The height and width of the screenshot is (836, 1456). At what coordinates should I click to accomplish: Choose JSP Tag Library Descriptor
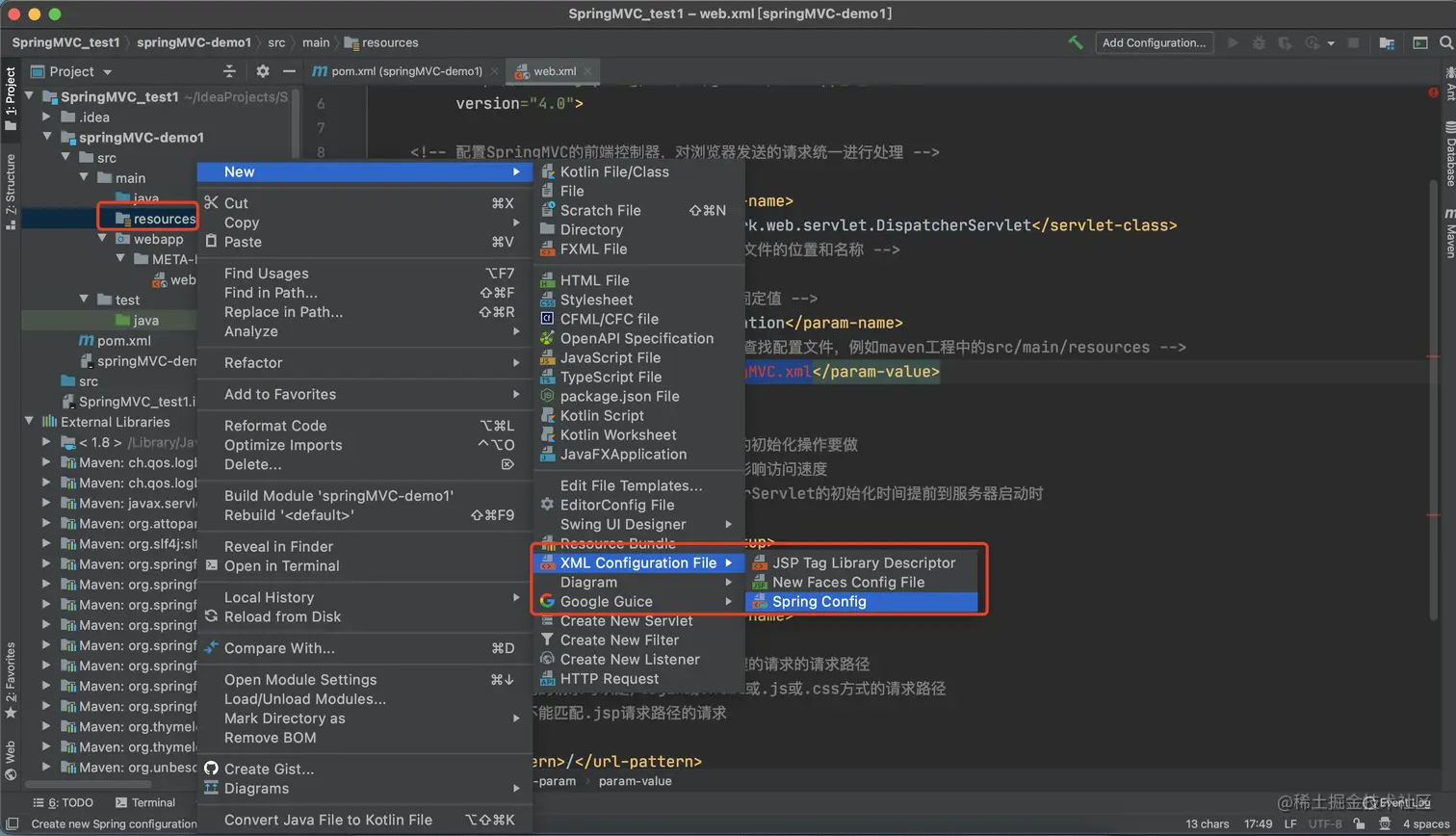pyautogui.click(x=862, y=562)
